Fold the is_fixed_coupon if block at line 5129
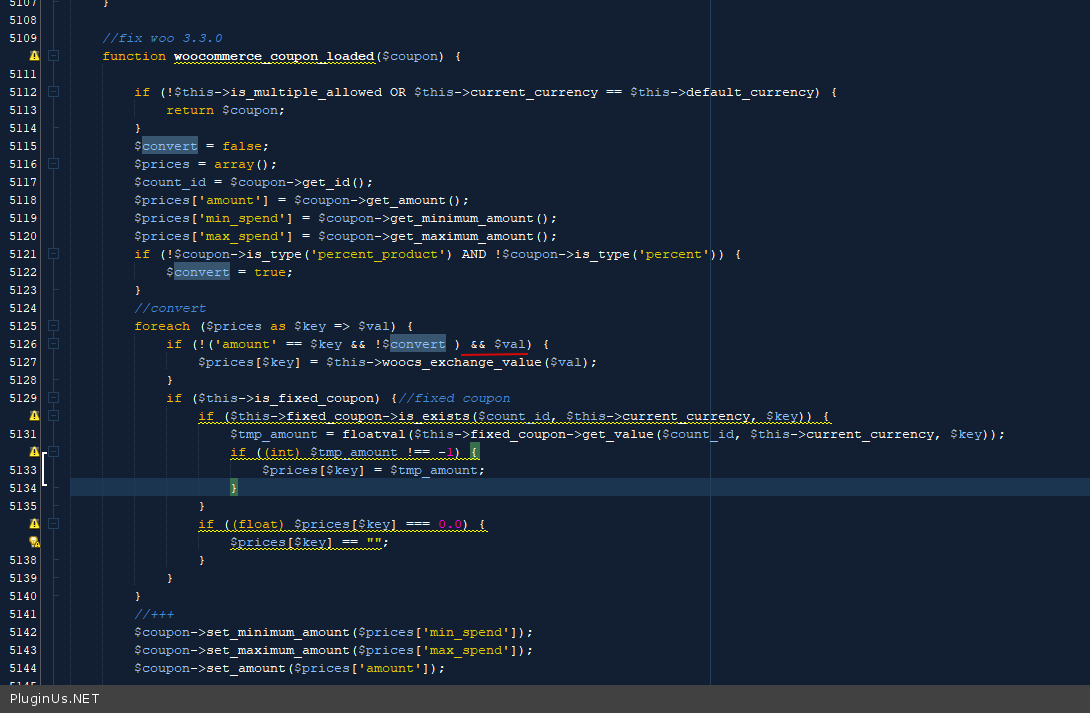The height and width of the screenshot is (713, 1090). pos(54,398)
